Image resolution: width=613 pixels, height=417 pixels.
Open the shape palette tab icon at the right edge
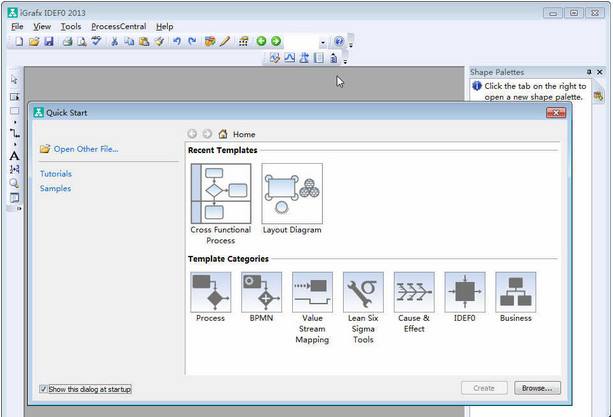598,96
